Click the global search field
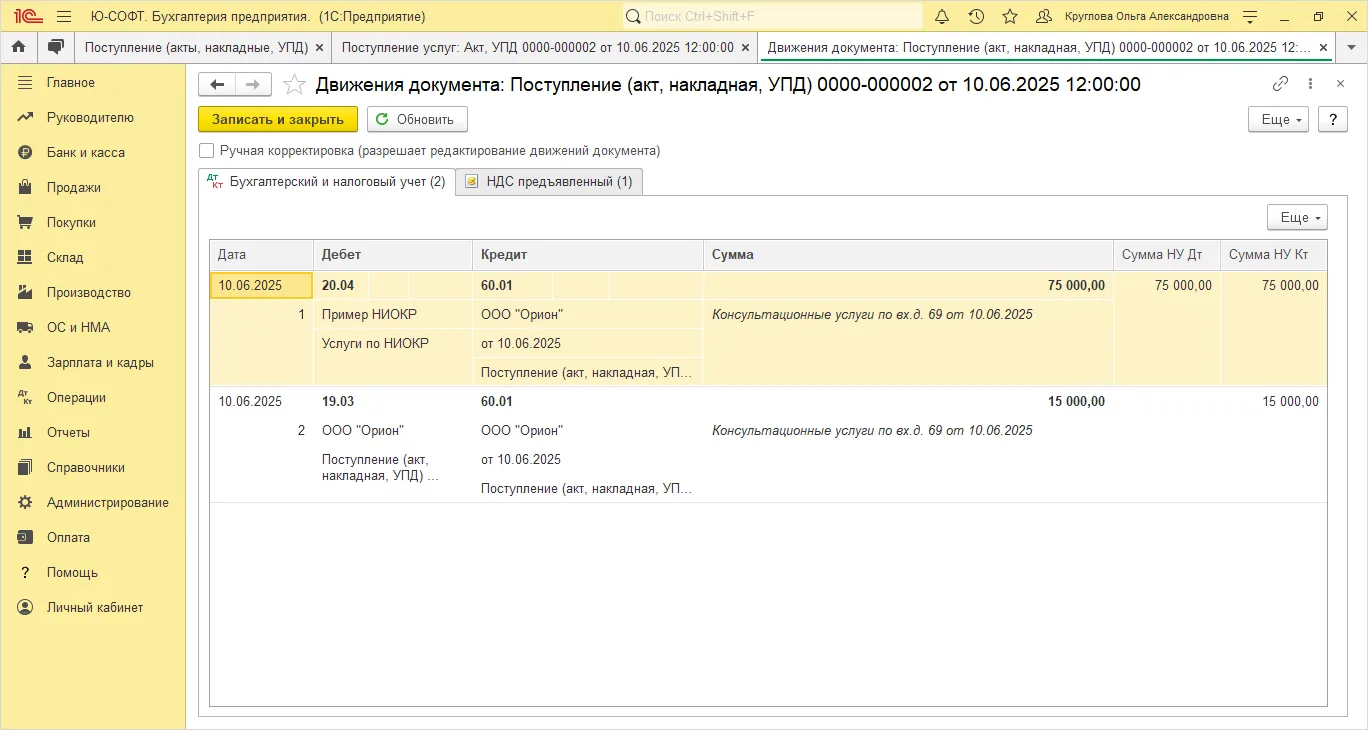The image size is (1368, 730). [x=772, y=17]
